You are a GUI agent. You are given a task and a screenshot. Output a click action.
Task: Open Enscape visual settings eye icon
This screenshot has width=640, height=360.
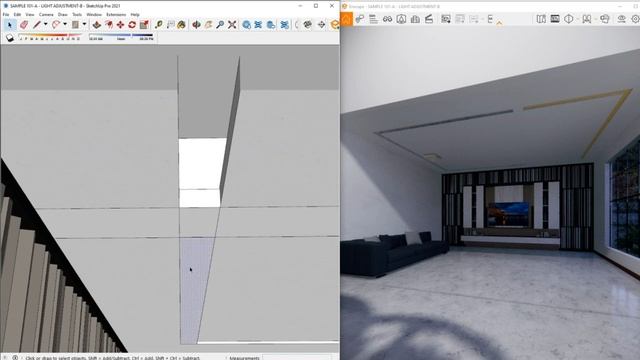622,19
